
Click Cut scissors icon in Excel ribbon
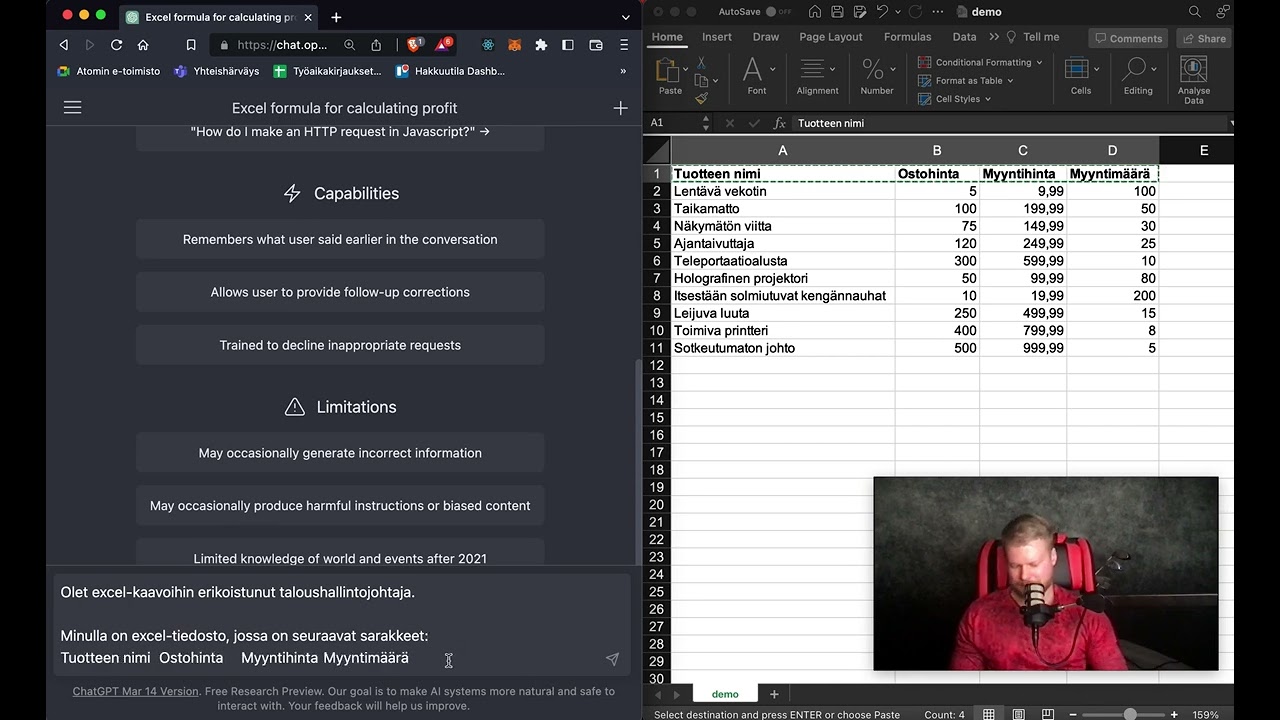[x=701, y=63]
